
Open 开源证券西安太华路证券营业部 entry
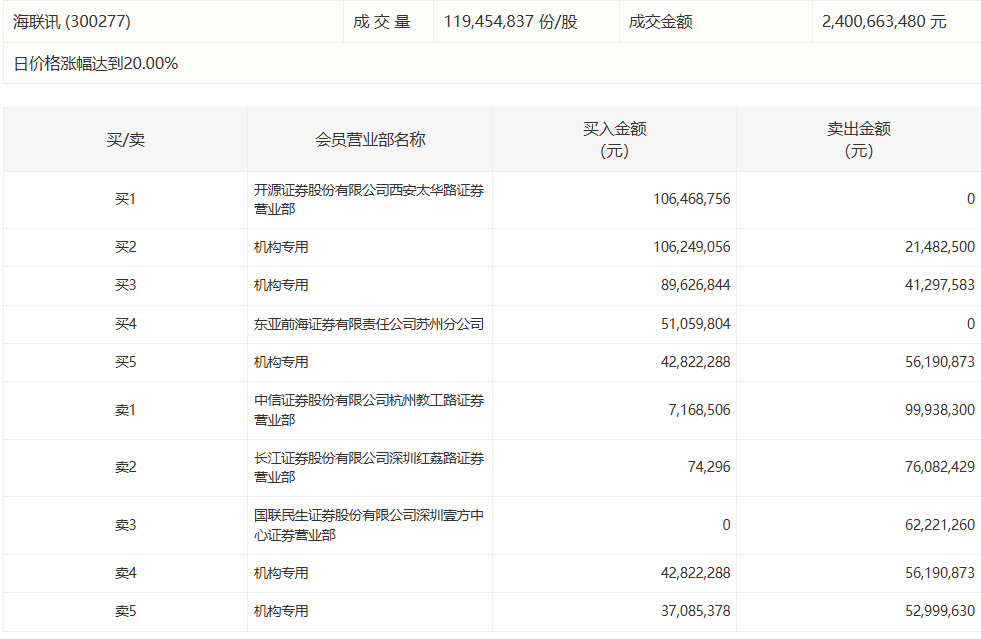pyautogui.click(x=368, y=199)
